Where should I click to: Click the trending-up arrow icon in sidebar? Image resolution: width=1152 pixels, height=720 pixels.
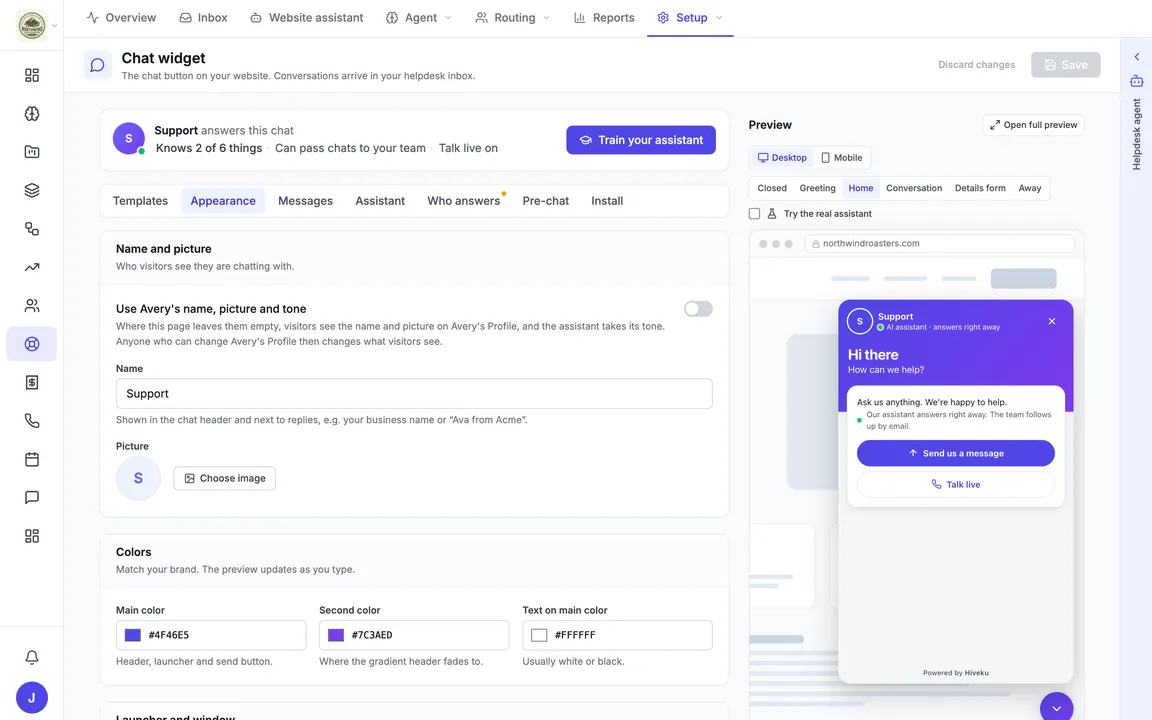click(32, 267)
